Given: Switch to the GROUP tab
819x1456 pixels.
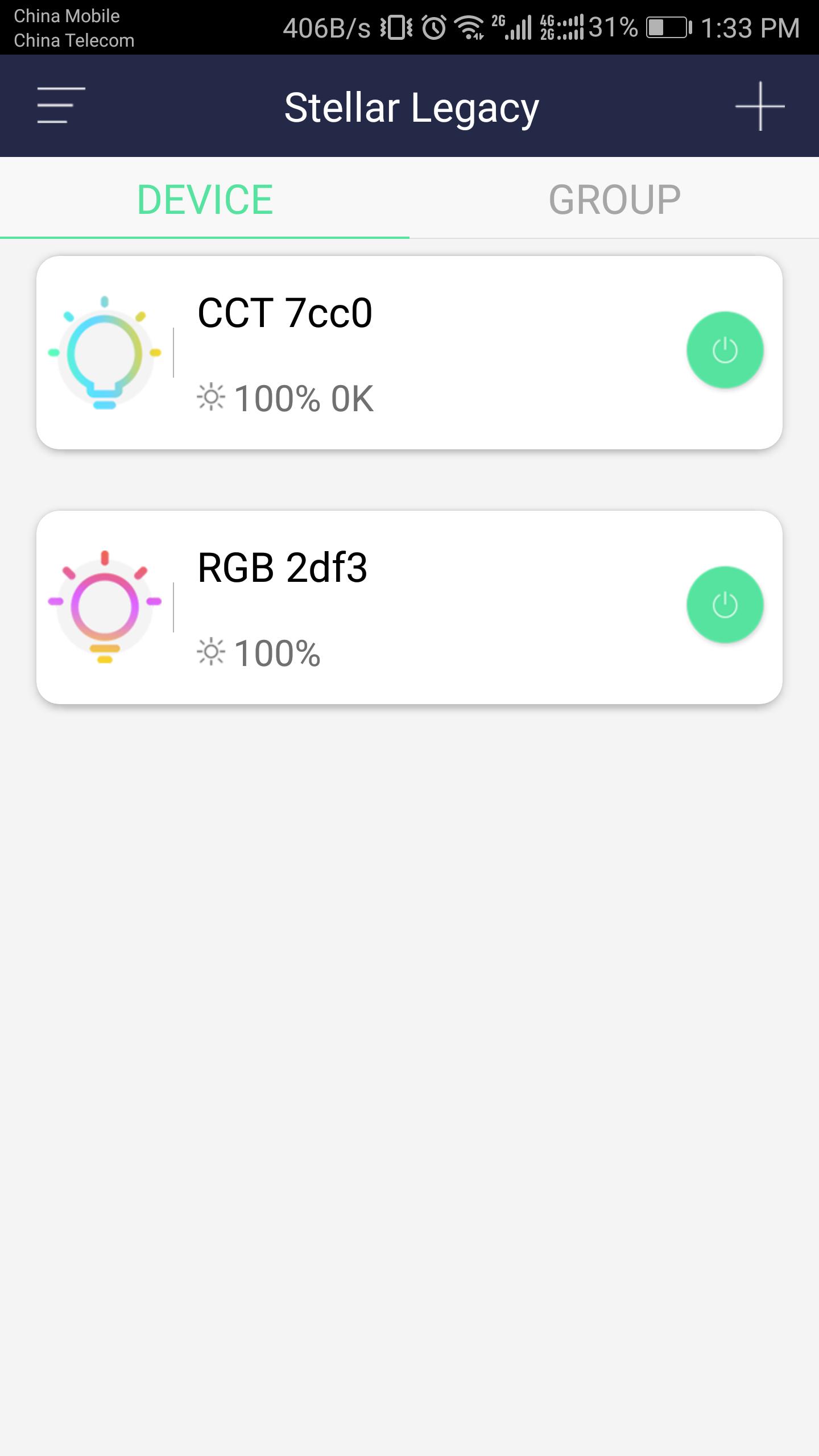Looking at the screenshot, I should (614, 199).
